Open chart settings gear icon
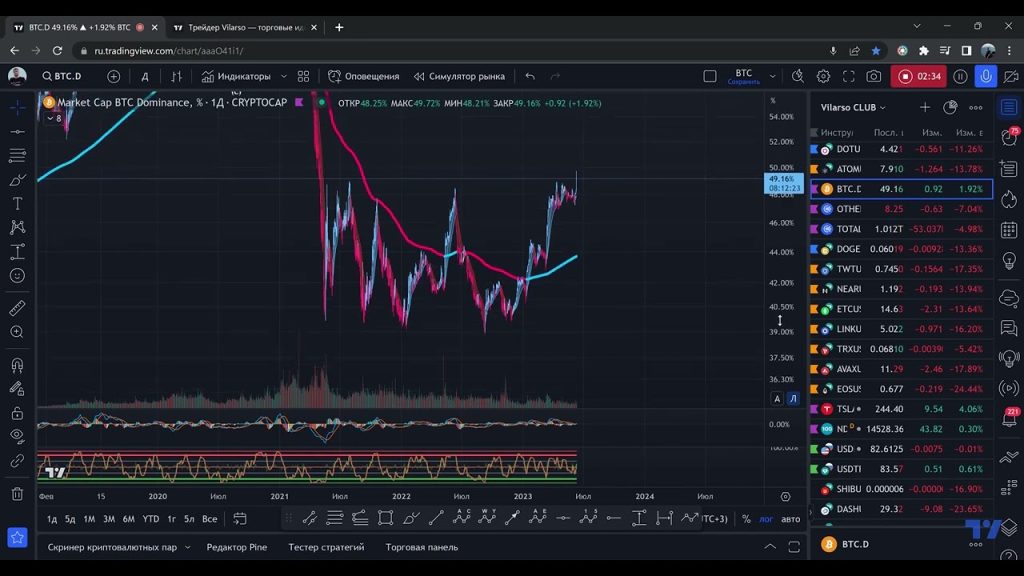 pos(823,76)
